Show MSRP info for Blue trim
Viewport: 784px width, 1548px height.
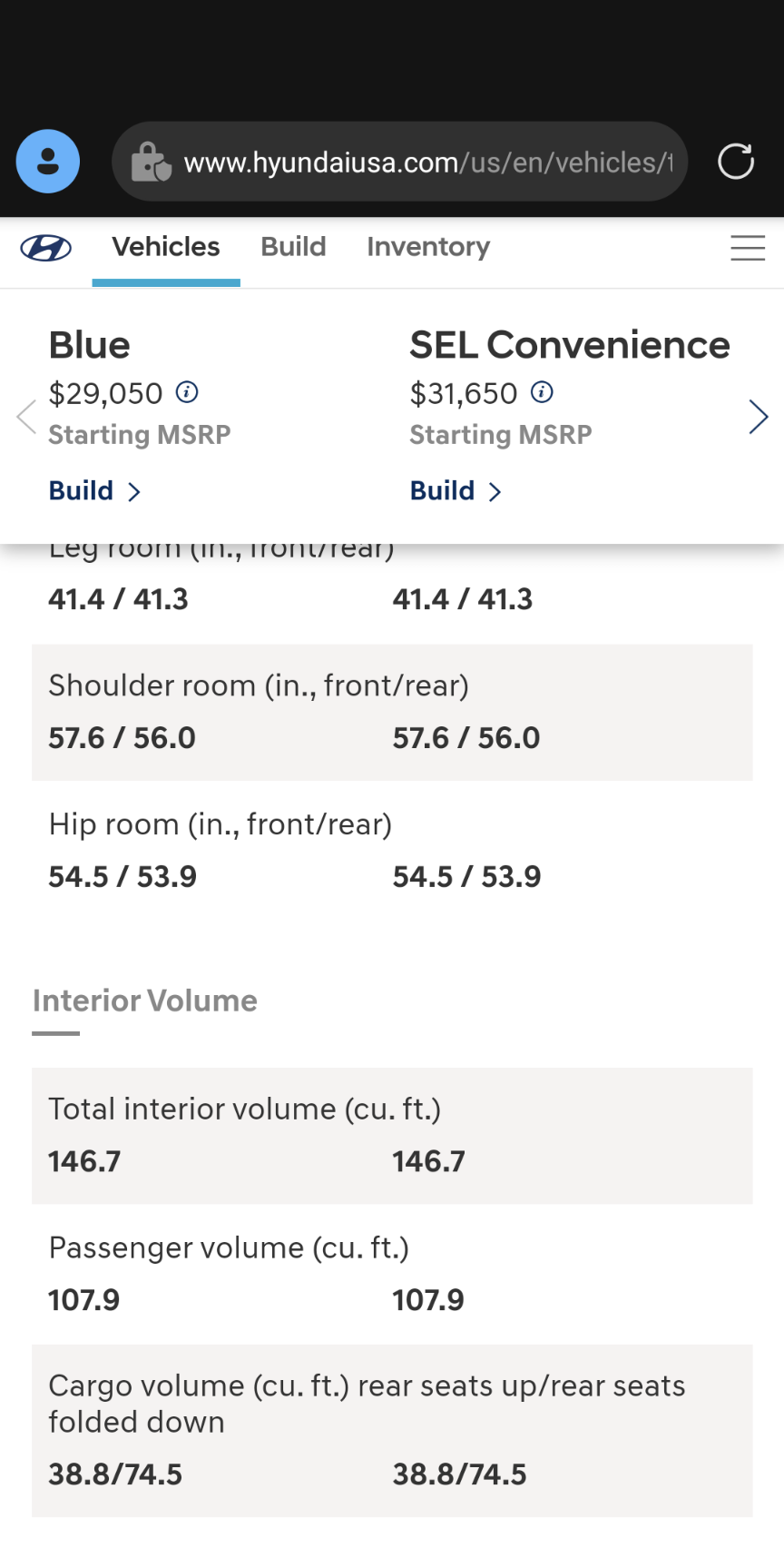pyautogui.click(x=187, y=392)
